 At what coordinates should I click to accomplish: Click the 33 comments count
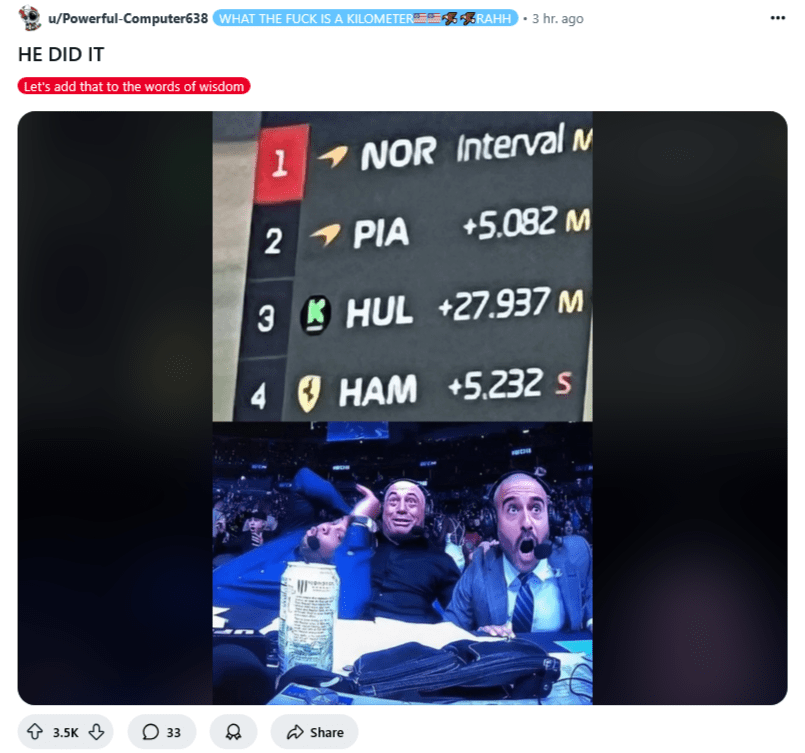coord(174,732)
